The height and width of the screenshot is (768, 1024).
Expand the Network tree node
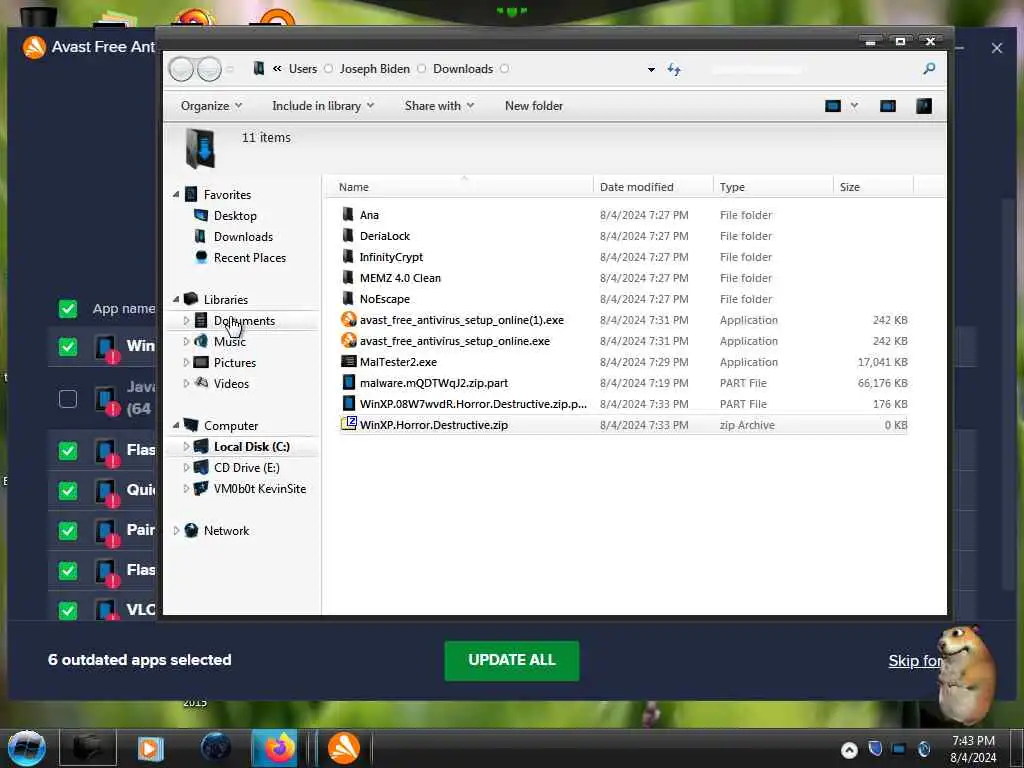pos(176,530)
